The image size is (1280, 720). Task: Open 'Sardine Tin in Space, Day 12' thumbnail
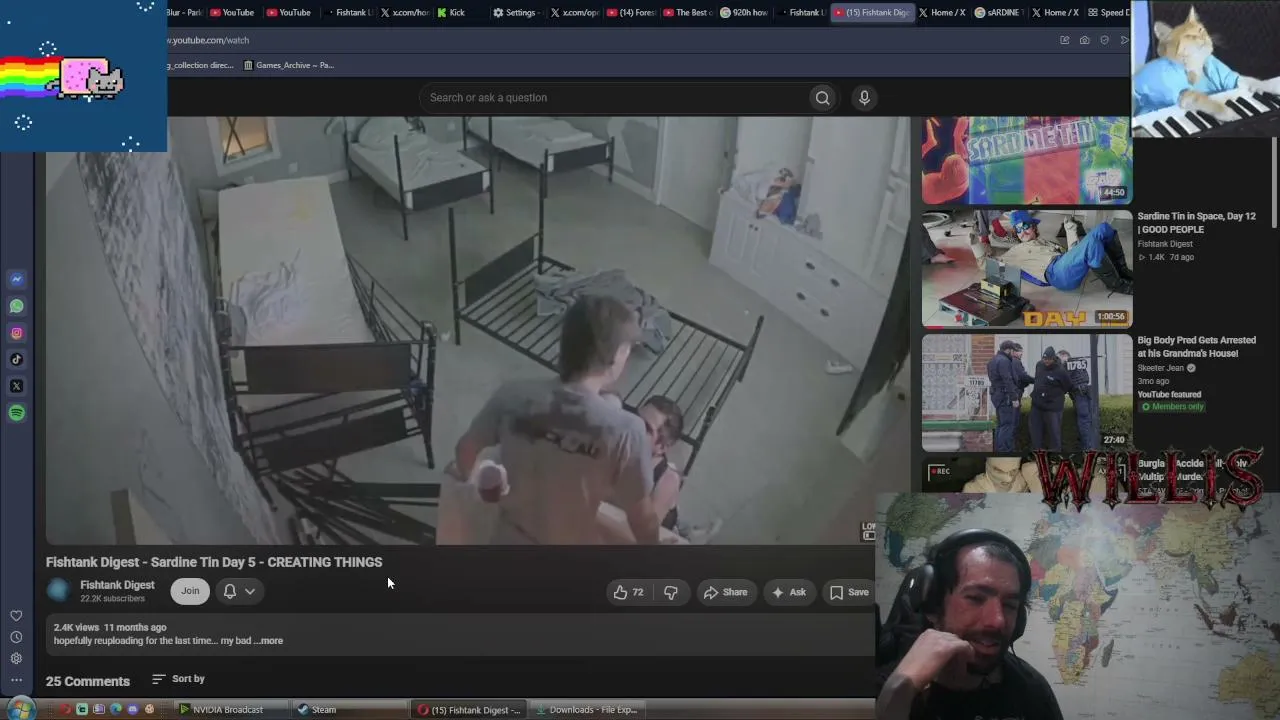click(1027, 268)
